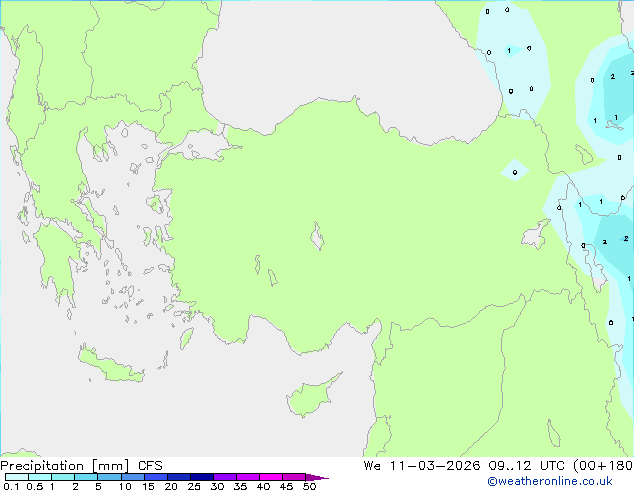Click the Precipitation [mm] CFS title
Screen dimensions: 634x490
tap(81, 466)
